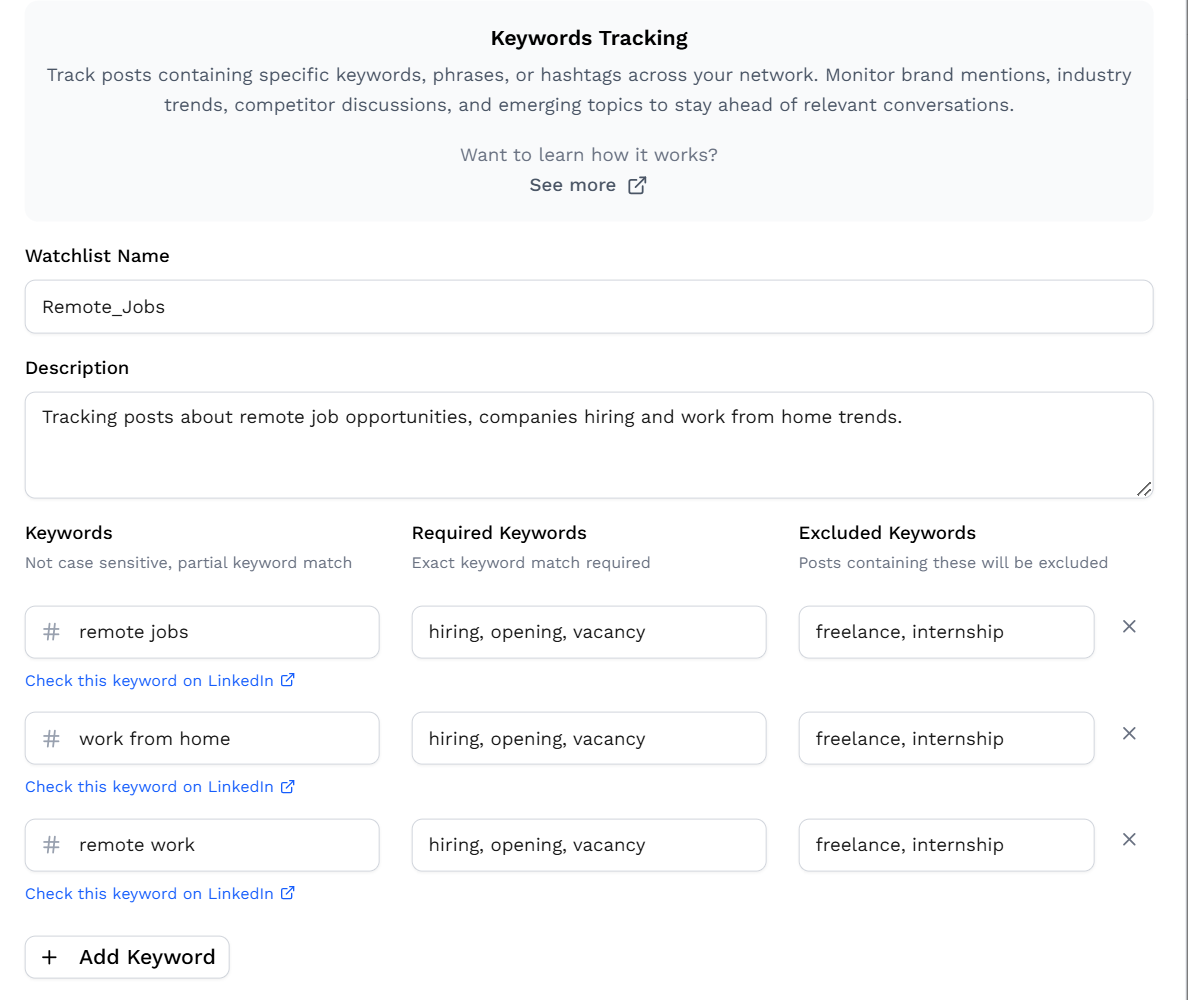Click the plus icon on the Add Keyword button
Image resolution: width=1188 pixels, height=1000 pixels.
tap(49, 957)
